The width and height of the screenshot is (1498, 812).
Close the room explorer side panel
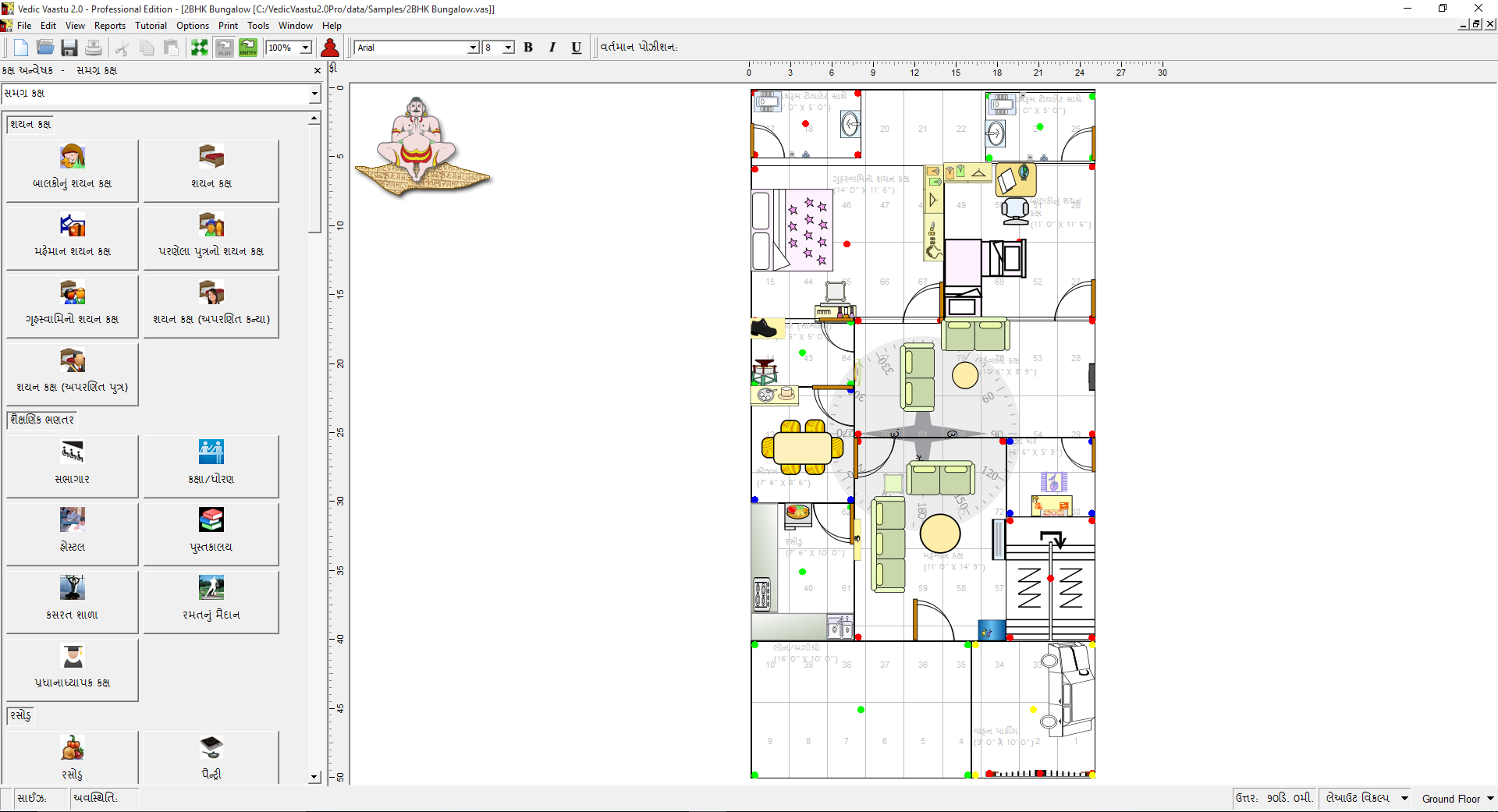coord(318,70)
